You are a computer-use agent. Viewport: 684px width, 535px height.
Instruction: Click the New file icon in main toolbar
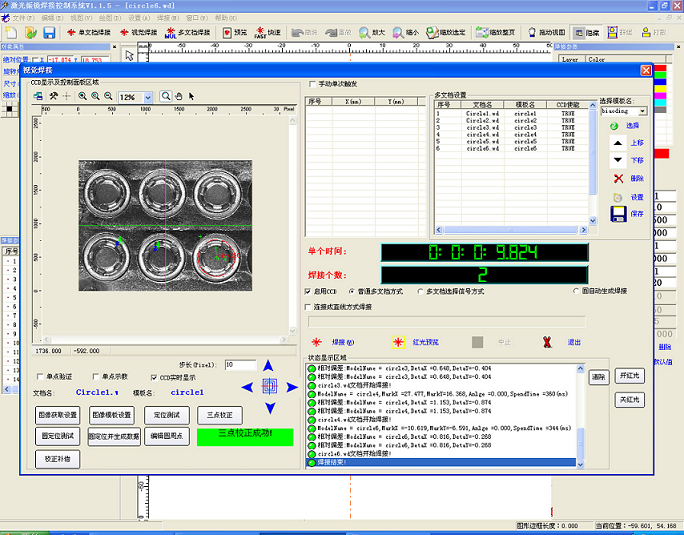tap(11, 33)
